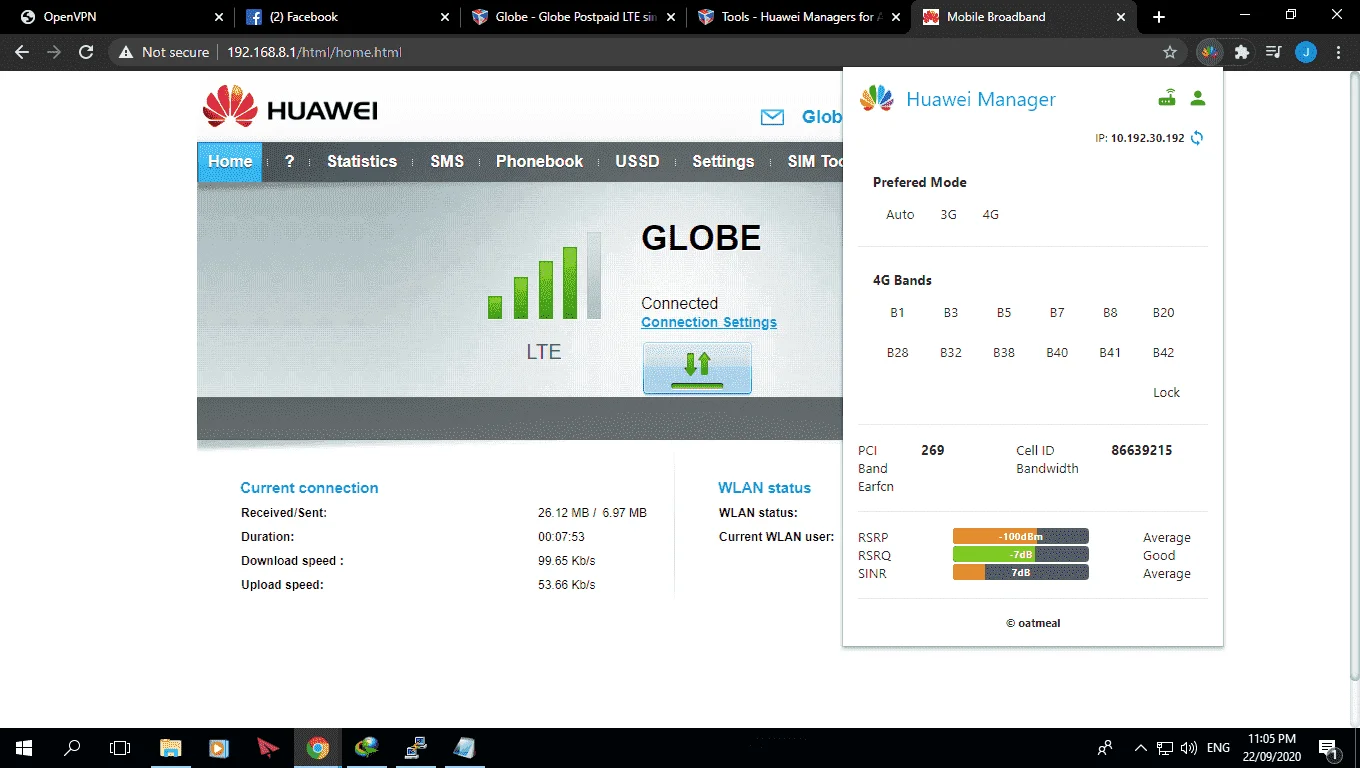Click the user account icon in Huawei Manager
The width and height of the screenshot is (1360, 768).
pyautogui.click(x=1198, y=98)
